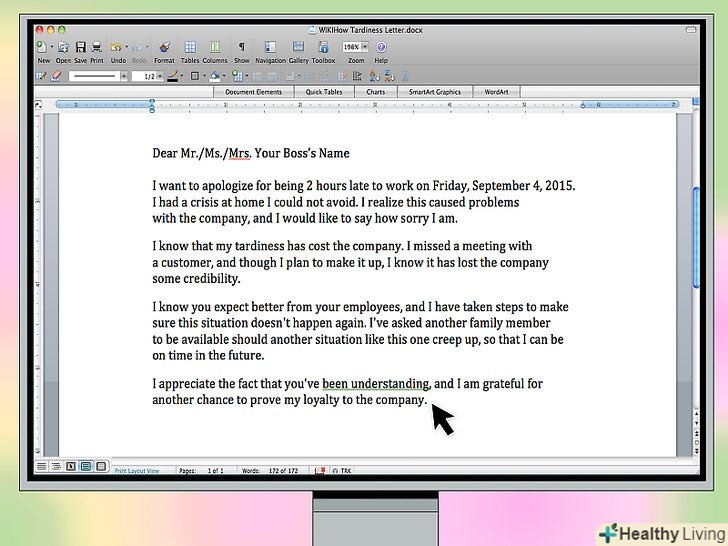Image resolution: width=728 pixels, height=546 pixels.
Task: Click the right indent marker on ruler
Action: 583,105
